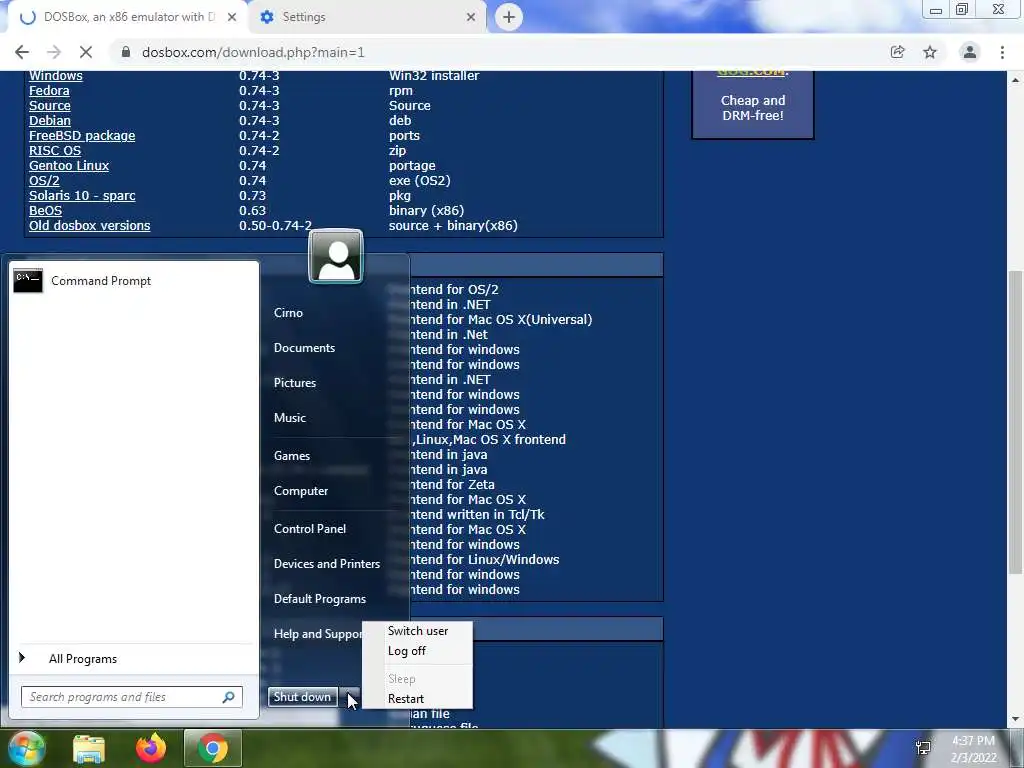Click the 'Win32 installer' cell
Viewport: 1024px width, 768px height.
click(x=434, y=76)
